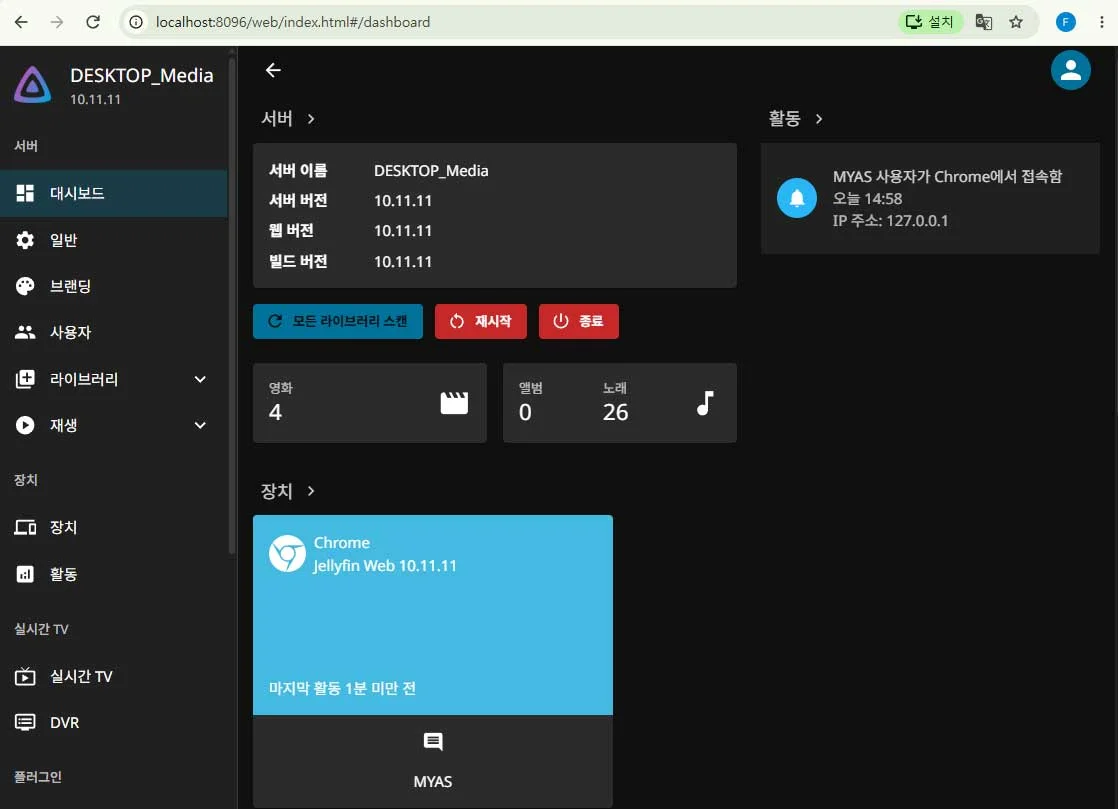Click the DVR icon in the sidebar
Viewport: 1118px width, 809px height.
(x=25, y=723)
